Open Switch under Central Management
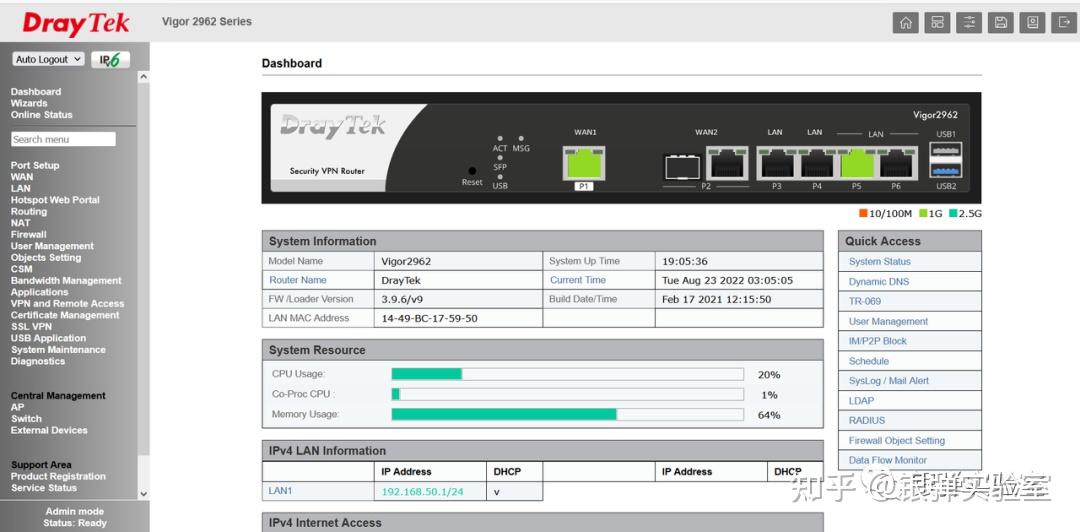Image resolution: width=1080 pixels, height=532 pixels. coord(26,419)
